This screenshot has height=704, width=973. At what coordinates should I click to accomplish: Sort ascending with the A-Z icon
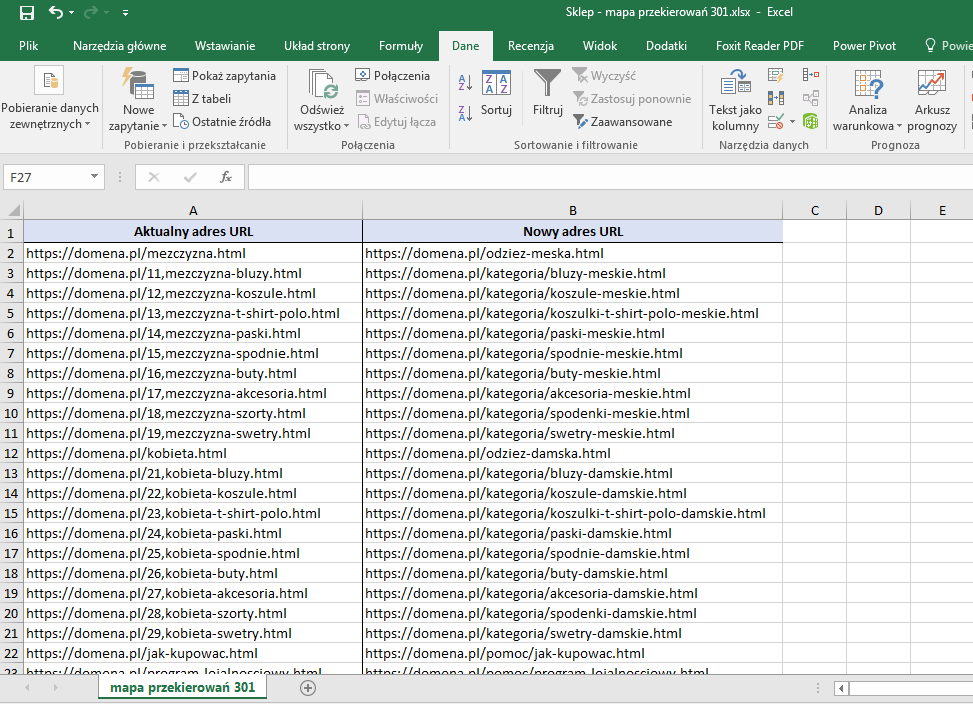[465, 83]
